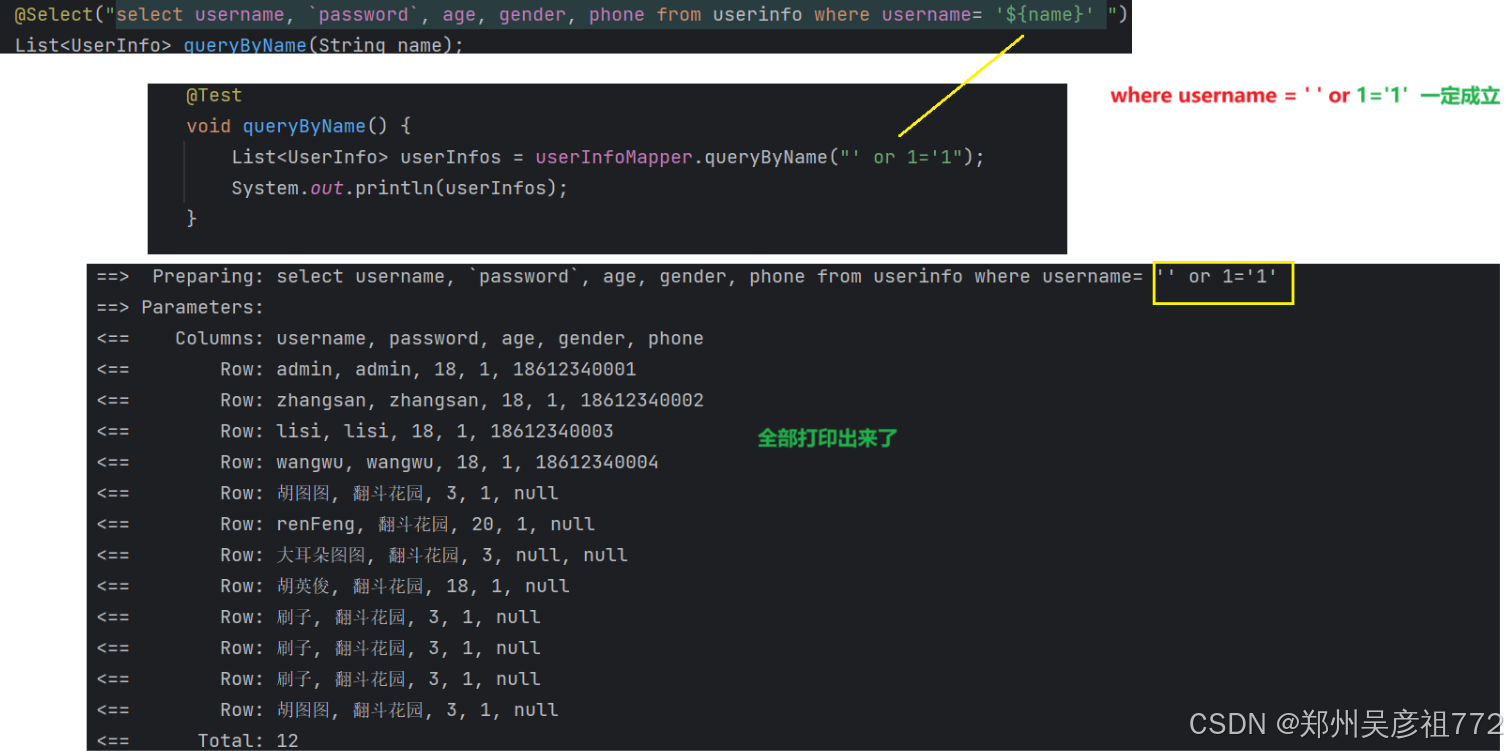1508x751 pixels.
Task: Click the "' or 1='1" string argument
Action: coord(901,157)
